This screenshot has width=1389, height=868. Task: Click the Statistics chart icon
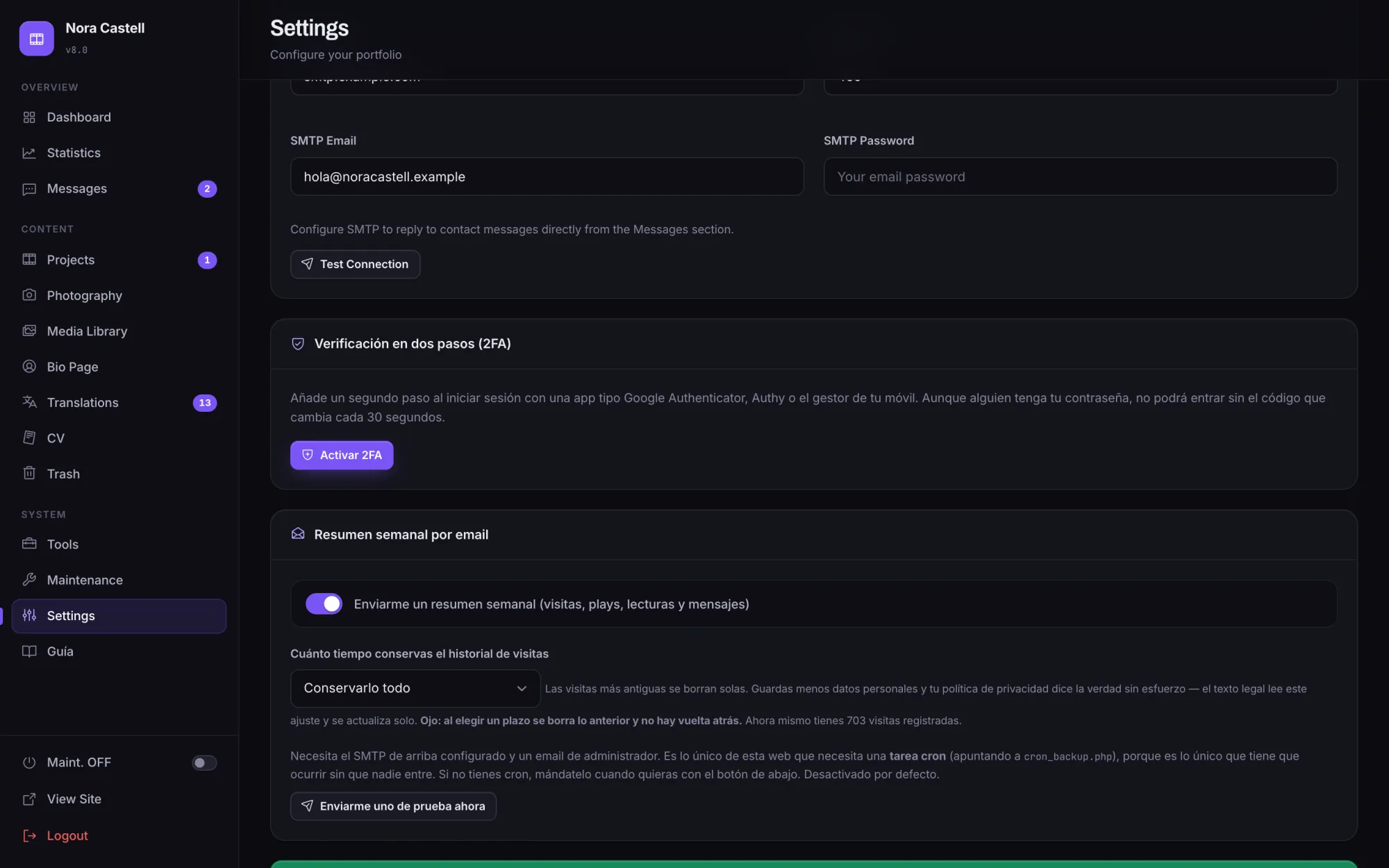coord(29,153)
